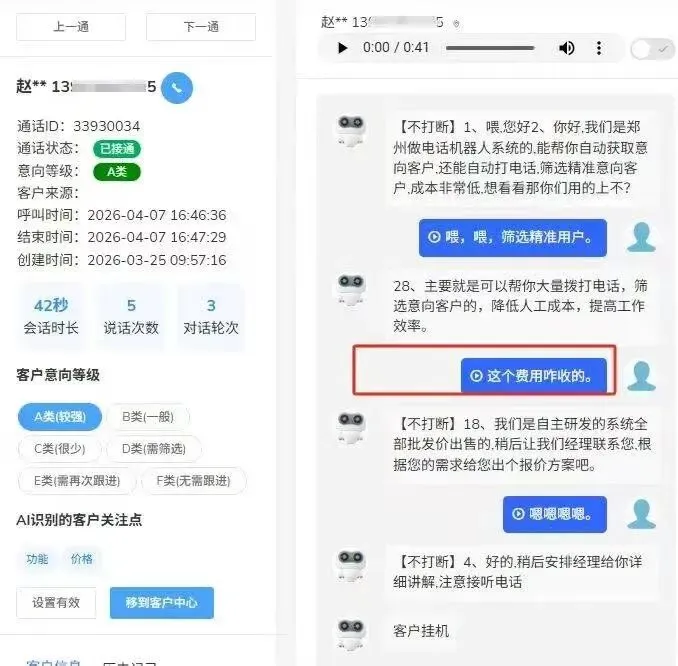Play audio for '喂，喂，筛选精准用户' message
The width and height of the screenshot is (678, 666).
click(x=434, y=237)
